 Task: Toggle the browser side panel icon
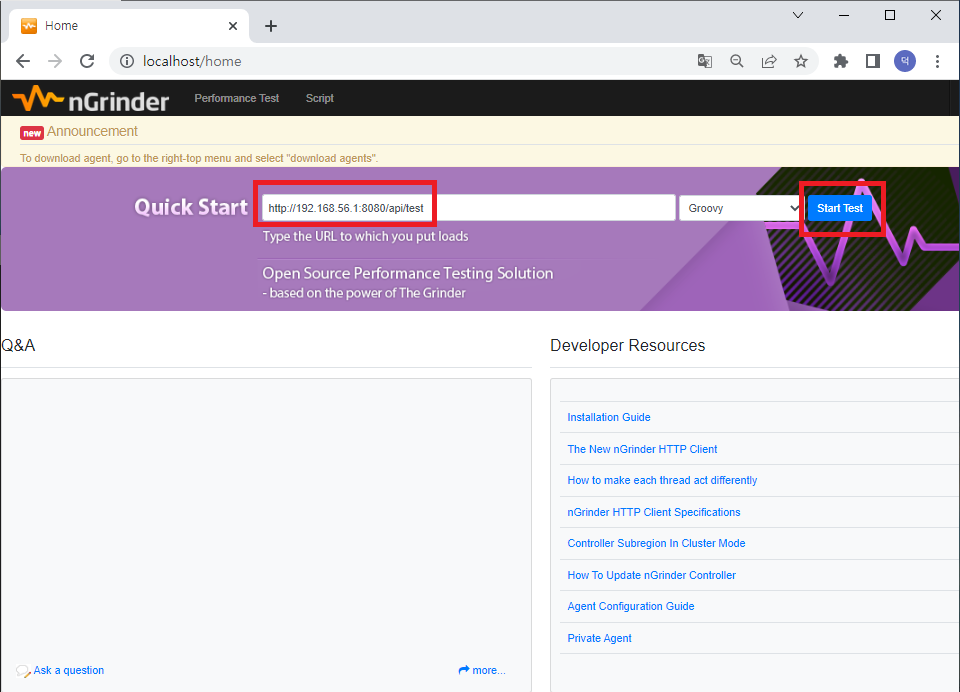[x=873, y=61]
